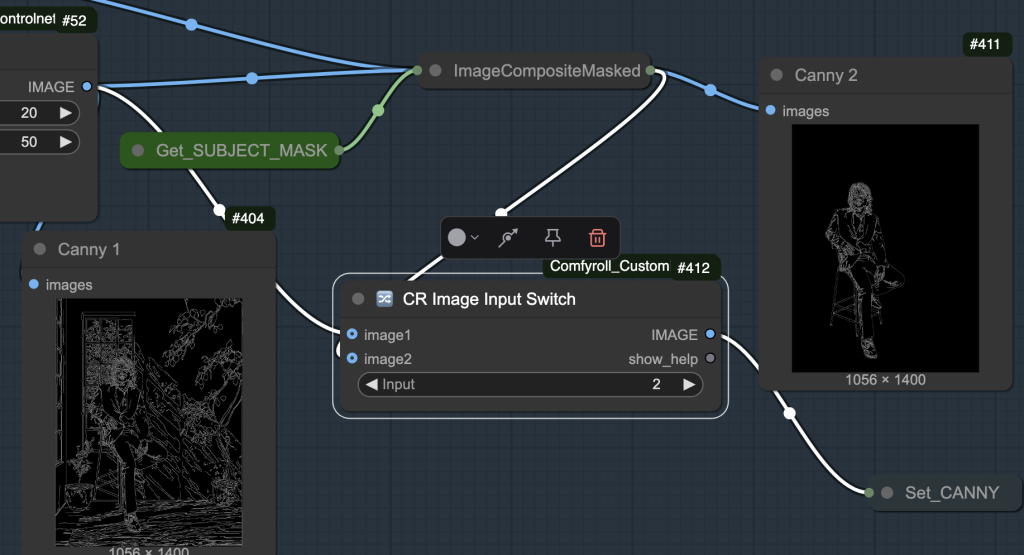Click Get_SUBJECT_MASK output socket
Viewport: 1024px width, 555px height.
(x=339, y=150)
